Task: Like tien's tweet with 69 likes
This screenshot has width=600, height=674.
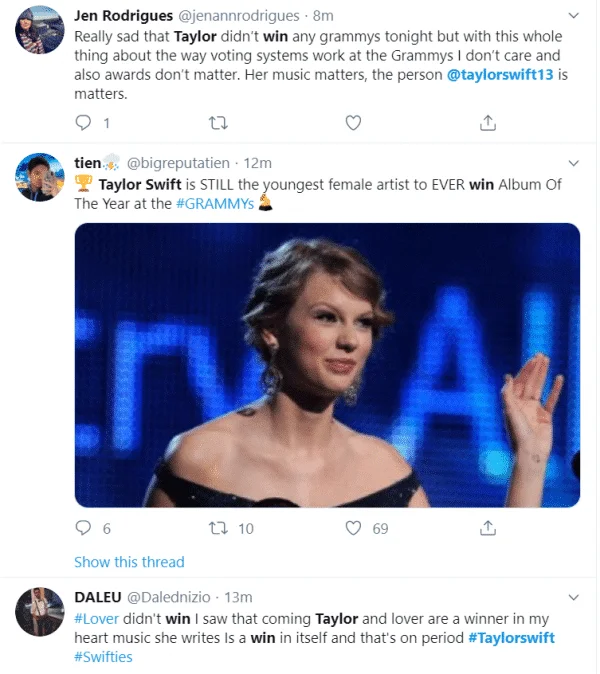Action: click(352, 528)
